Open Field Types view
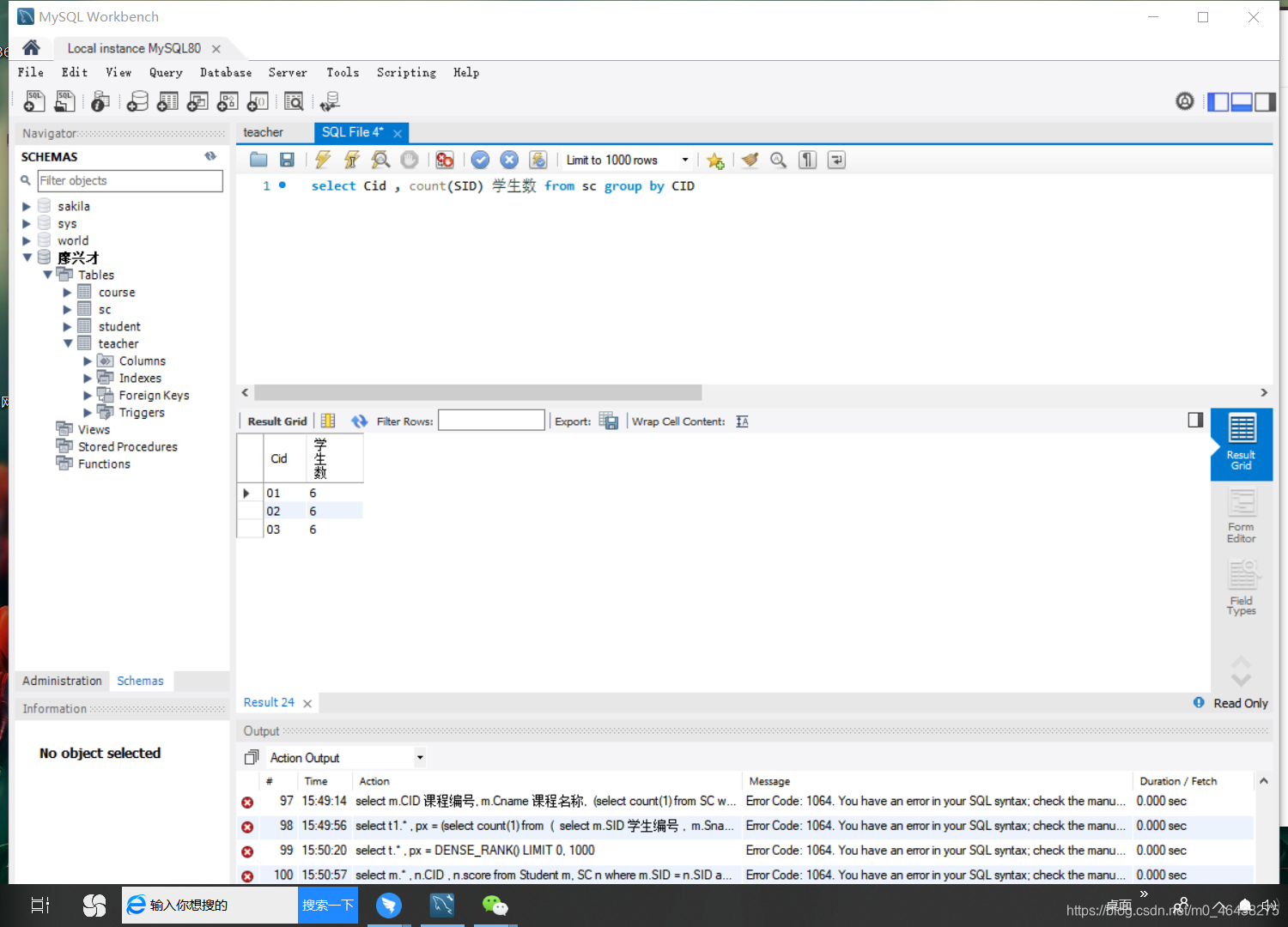 tap(1242, 587)
